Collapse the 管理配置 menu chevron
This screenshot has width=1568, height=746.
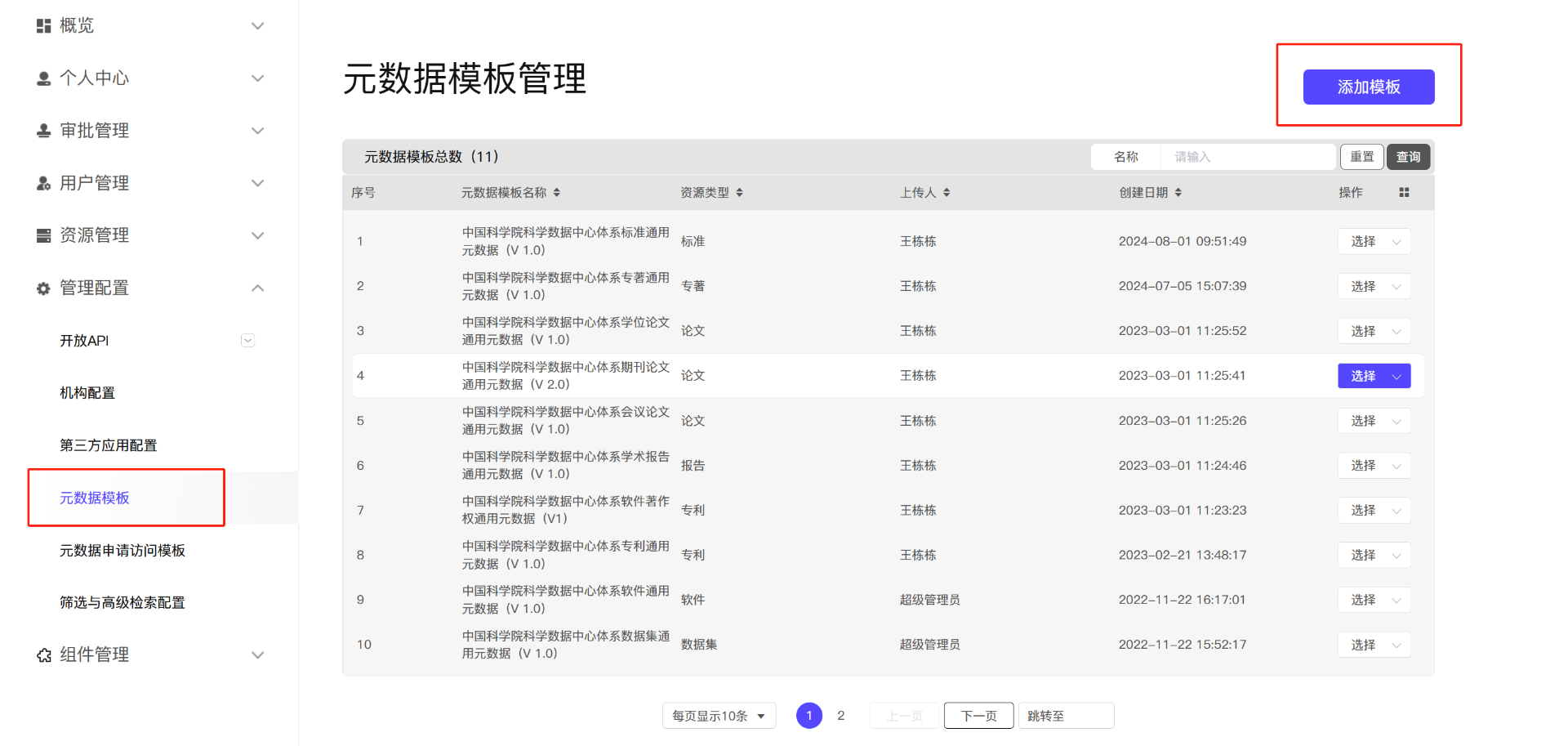coord(258,288)
